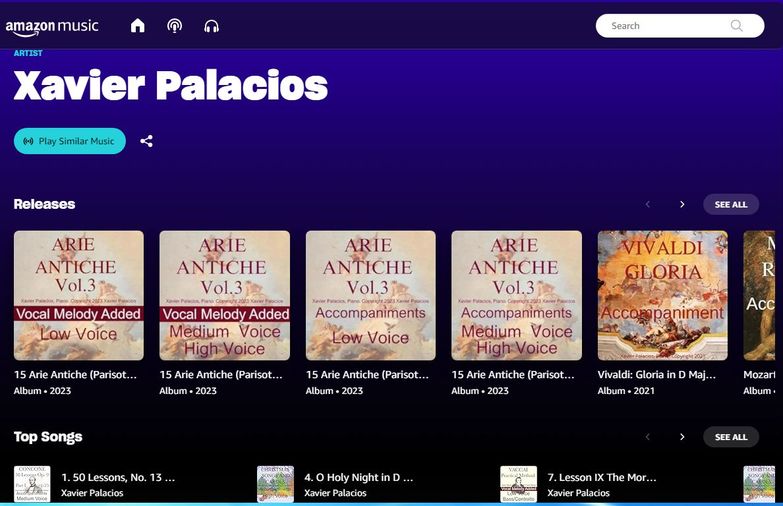The image size is (783, 506).
Task: Click song title 1. 50 Lessons, No. 13
Action: [118, 478]
